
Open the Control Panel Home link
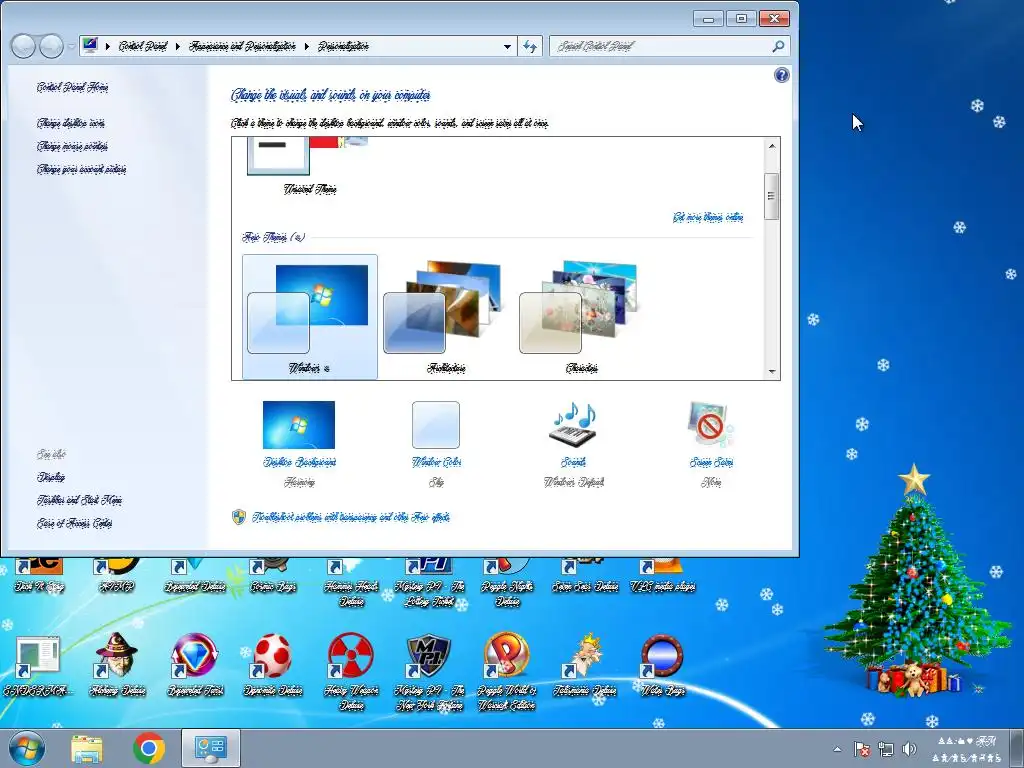[x=72, y=88]
